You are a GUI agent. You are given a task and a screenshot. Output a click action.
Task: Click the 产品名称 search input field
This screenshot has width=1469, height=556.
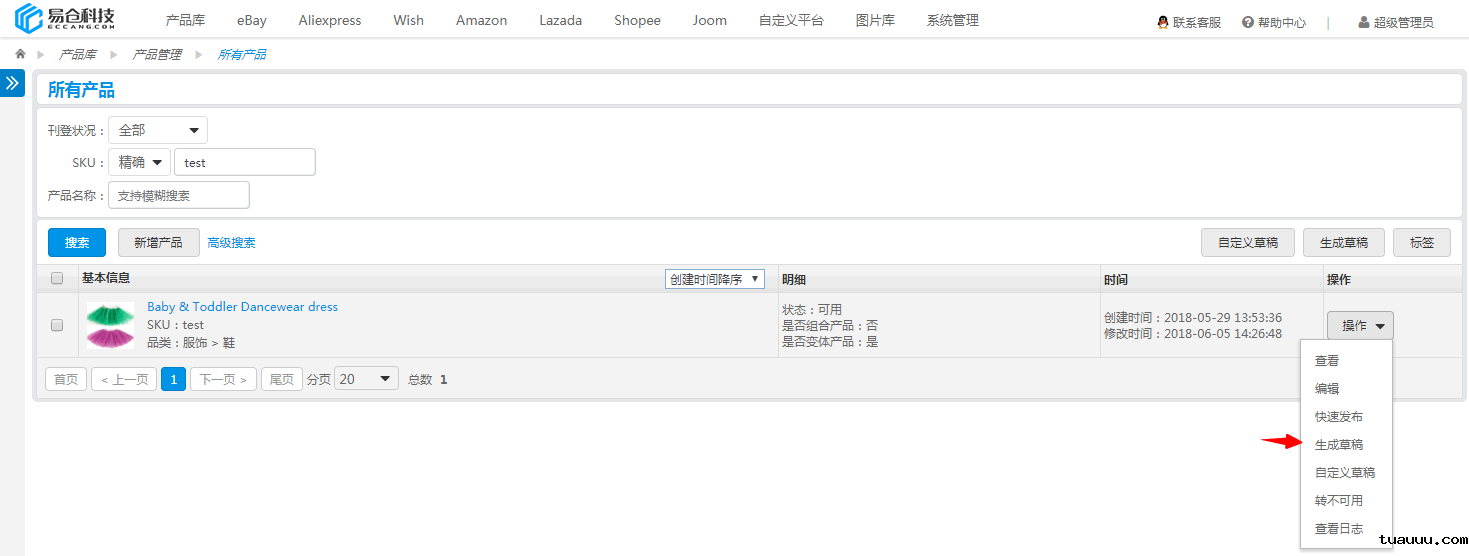coord(178,195)
